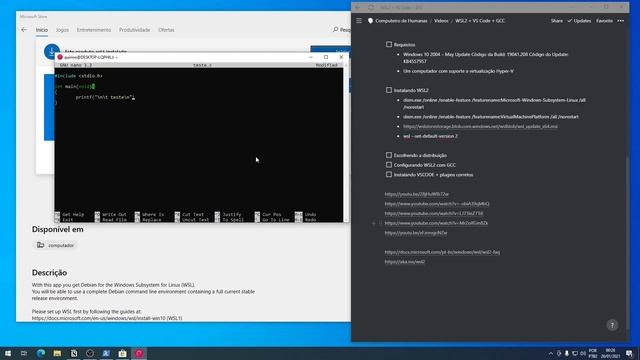
Task: Open Task View on the taskbar
Action: click(x=24, y=353)
